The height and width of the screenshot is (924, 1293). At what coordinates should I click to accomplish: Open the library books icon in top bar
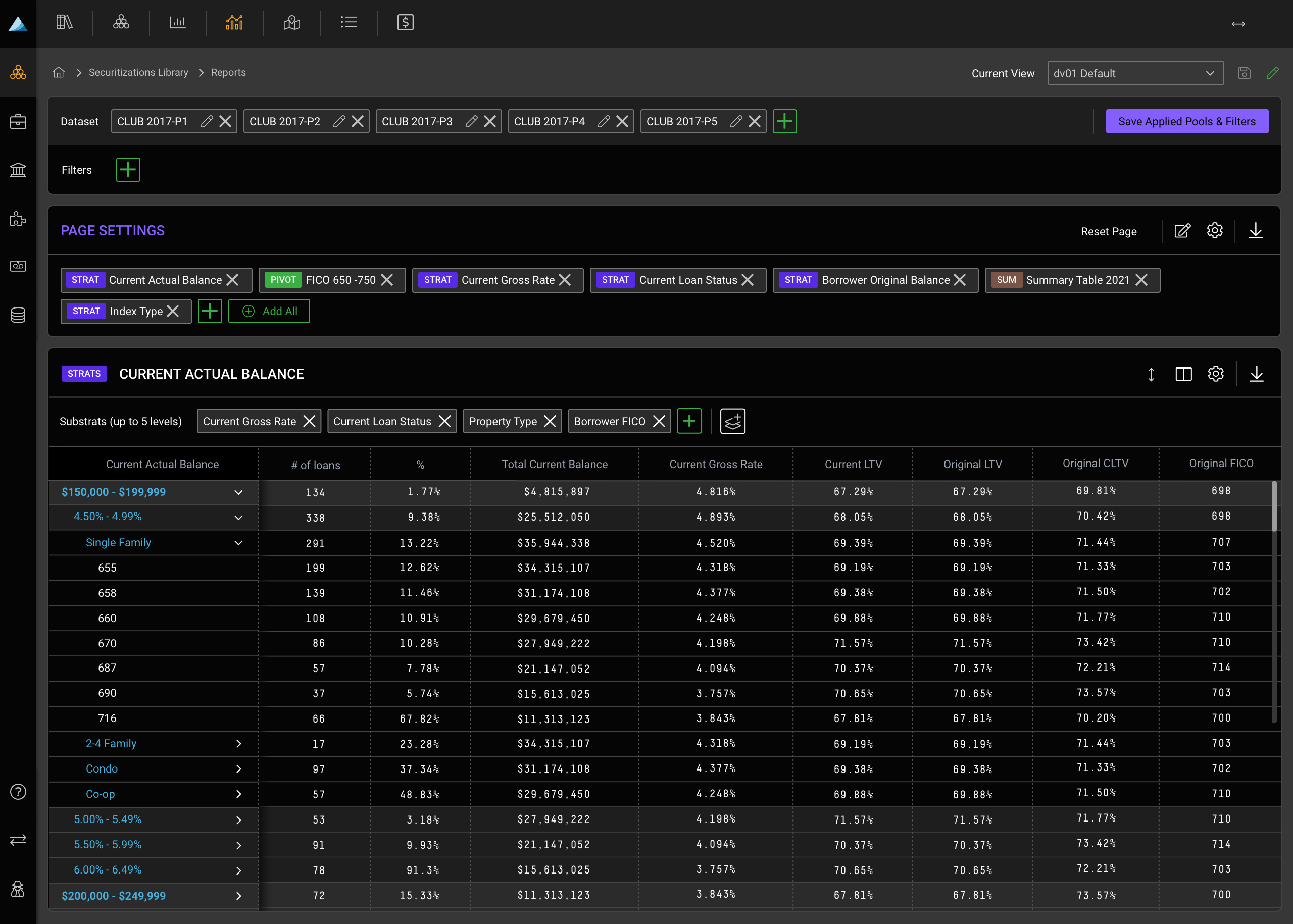(x=64, y=23)
